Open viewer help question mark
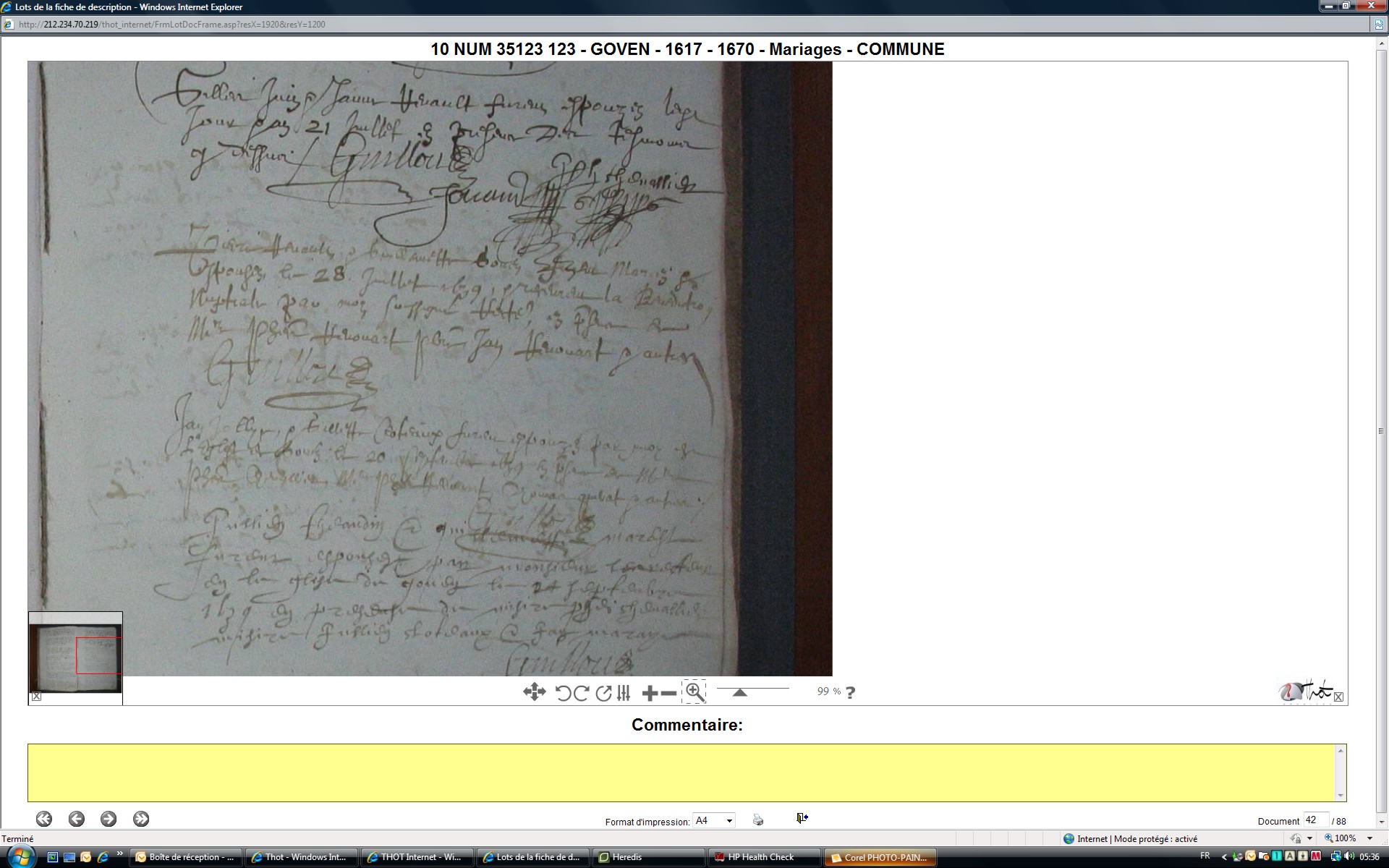 click(850, 693)
